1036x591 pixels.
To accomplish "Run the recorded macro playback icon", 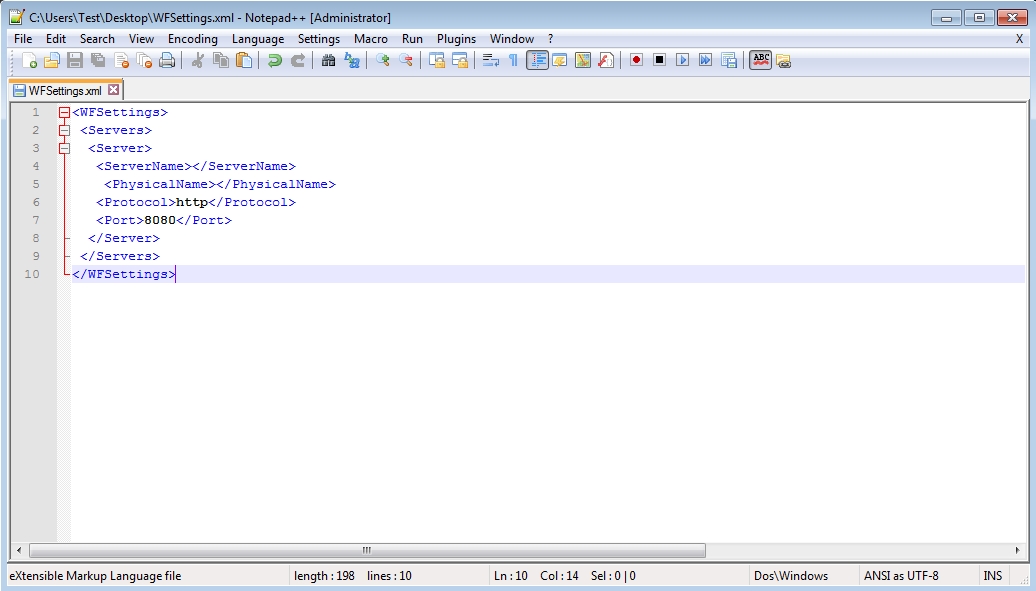I will click(x=682, y=60).
